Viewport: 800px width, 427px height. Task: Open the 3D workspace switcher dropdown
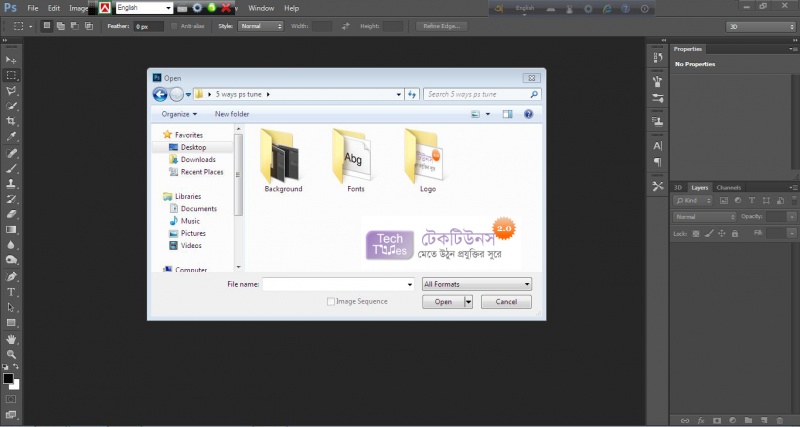point(760,27)
